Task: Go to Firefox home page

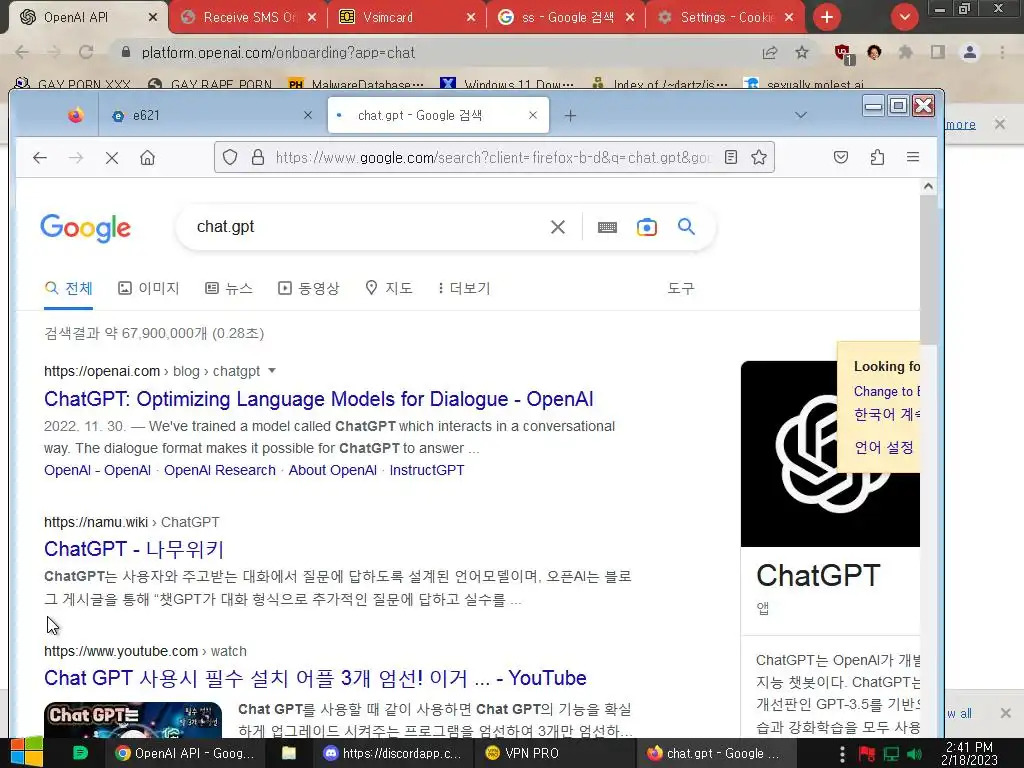Action: (148, 157)
